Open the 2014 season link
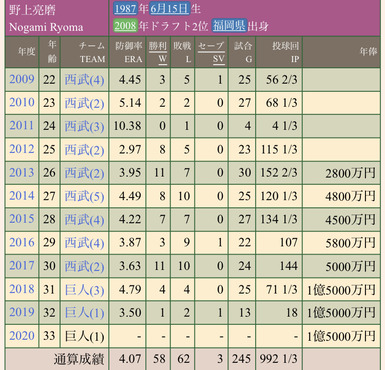This screenshot has width=385, height=370. [22, 196]
